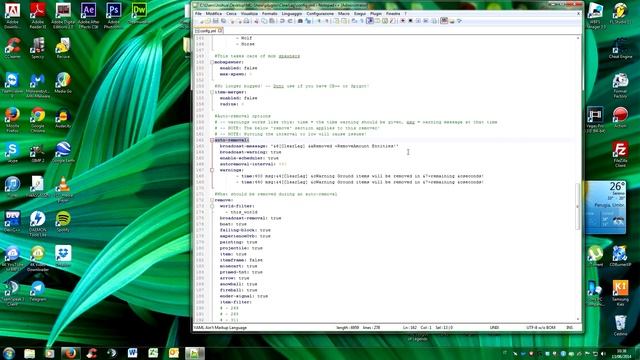Image resolution: width=640 pixels, height=360 pixels.
Task: Play back the recorded macro
Action: tap(418, 21)
